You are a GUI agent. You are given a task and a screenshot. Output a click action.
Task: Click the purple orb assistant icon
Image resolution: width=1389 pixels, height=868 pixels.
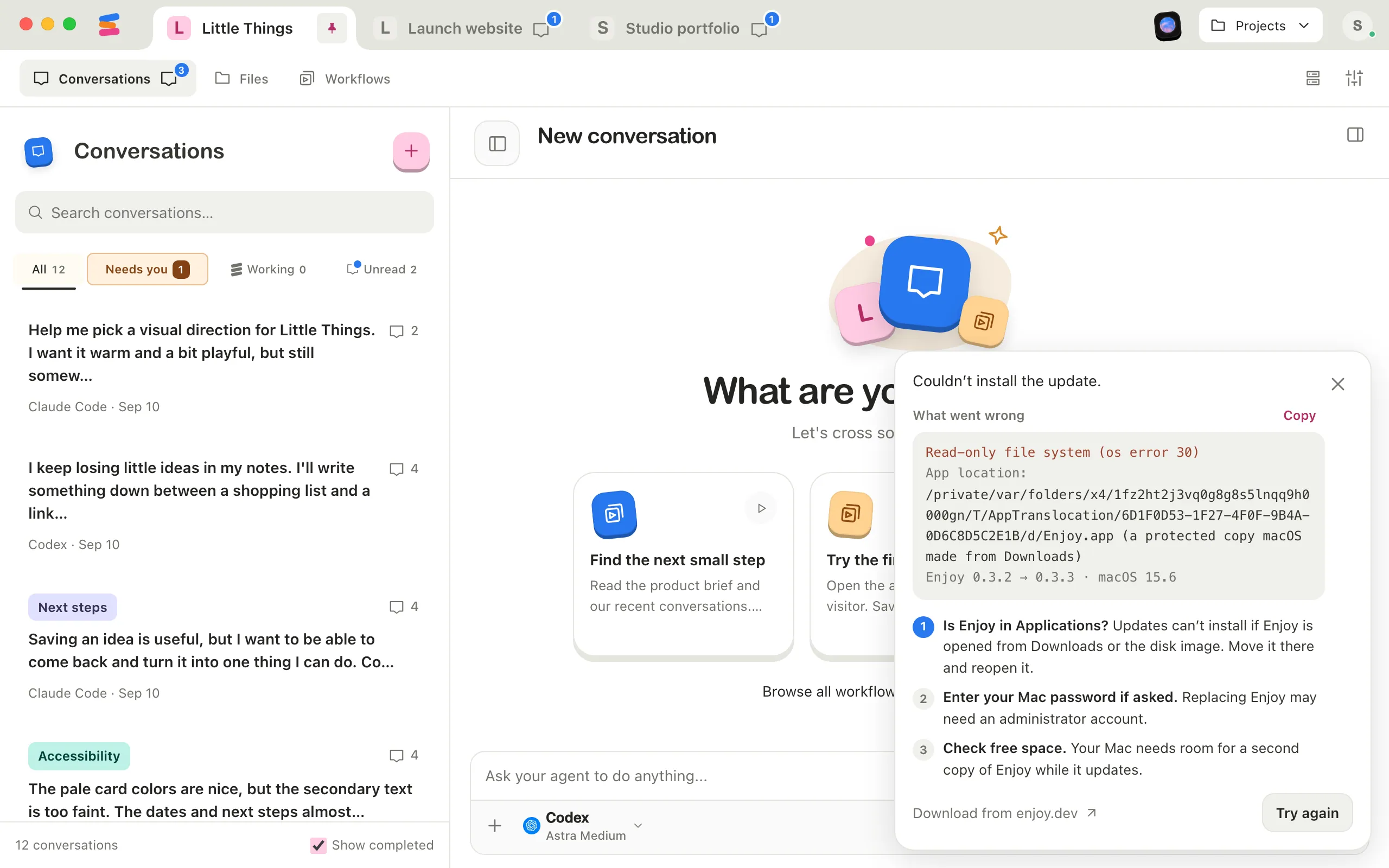point(1168,26)
